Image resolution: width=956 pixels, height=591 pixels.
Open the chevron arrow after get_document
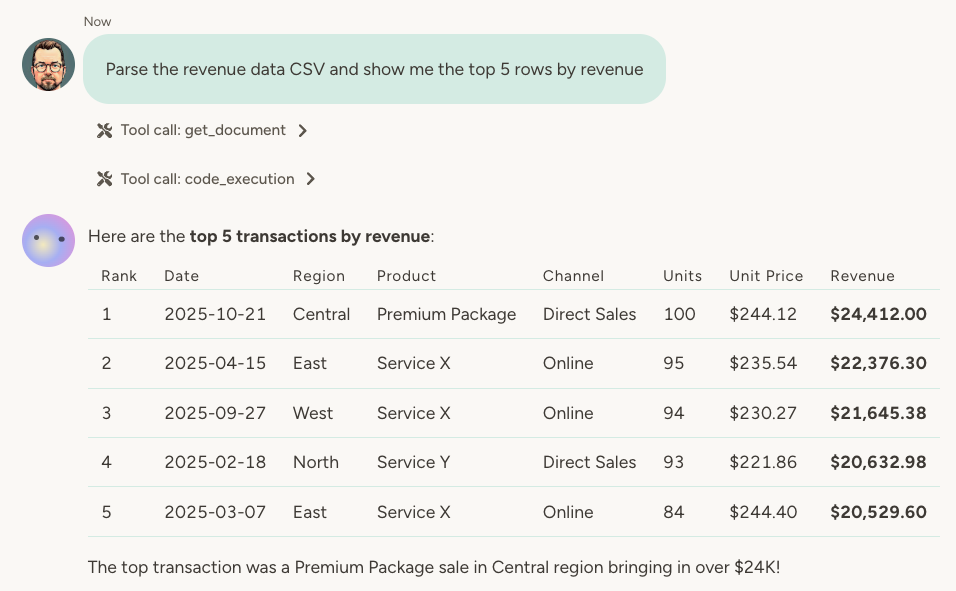(302, 130)
